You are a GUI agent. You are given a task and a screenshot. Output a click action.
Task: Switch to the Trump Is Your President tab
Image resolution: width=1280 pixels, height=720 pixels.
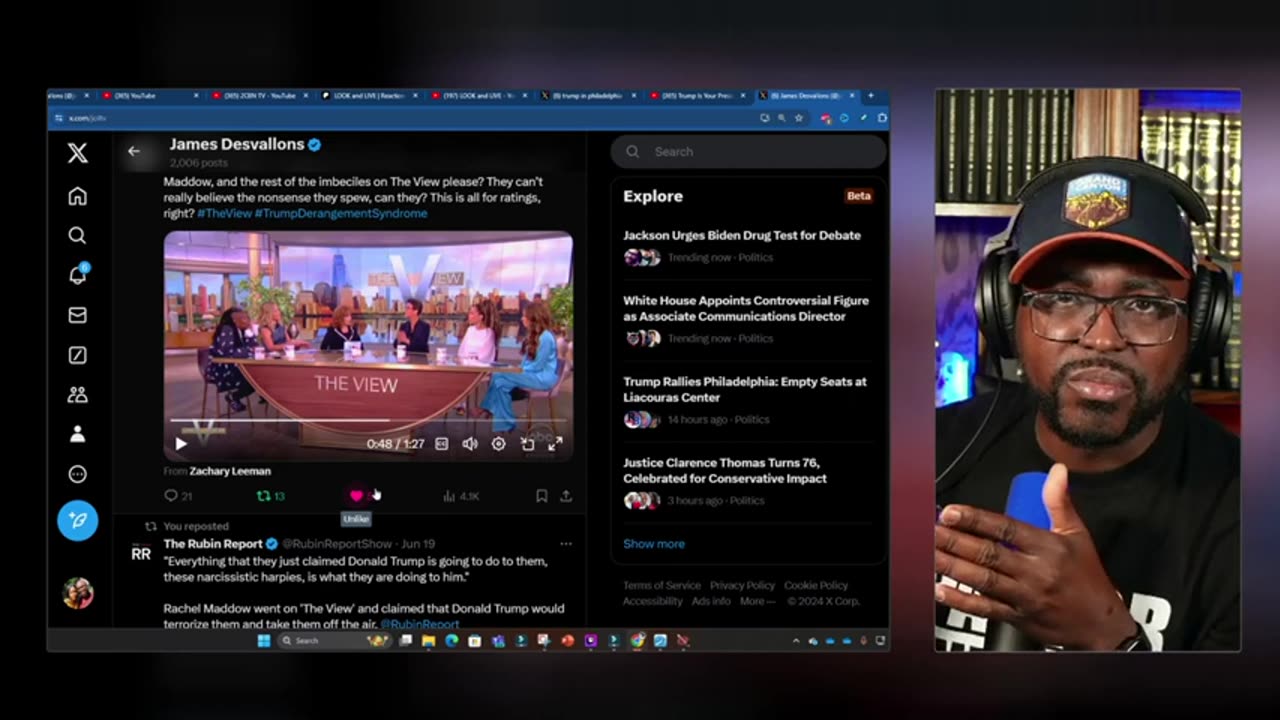click(x=697, y=96)
